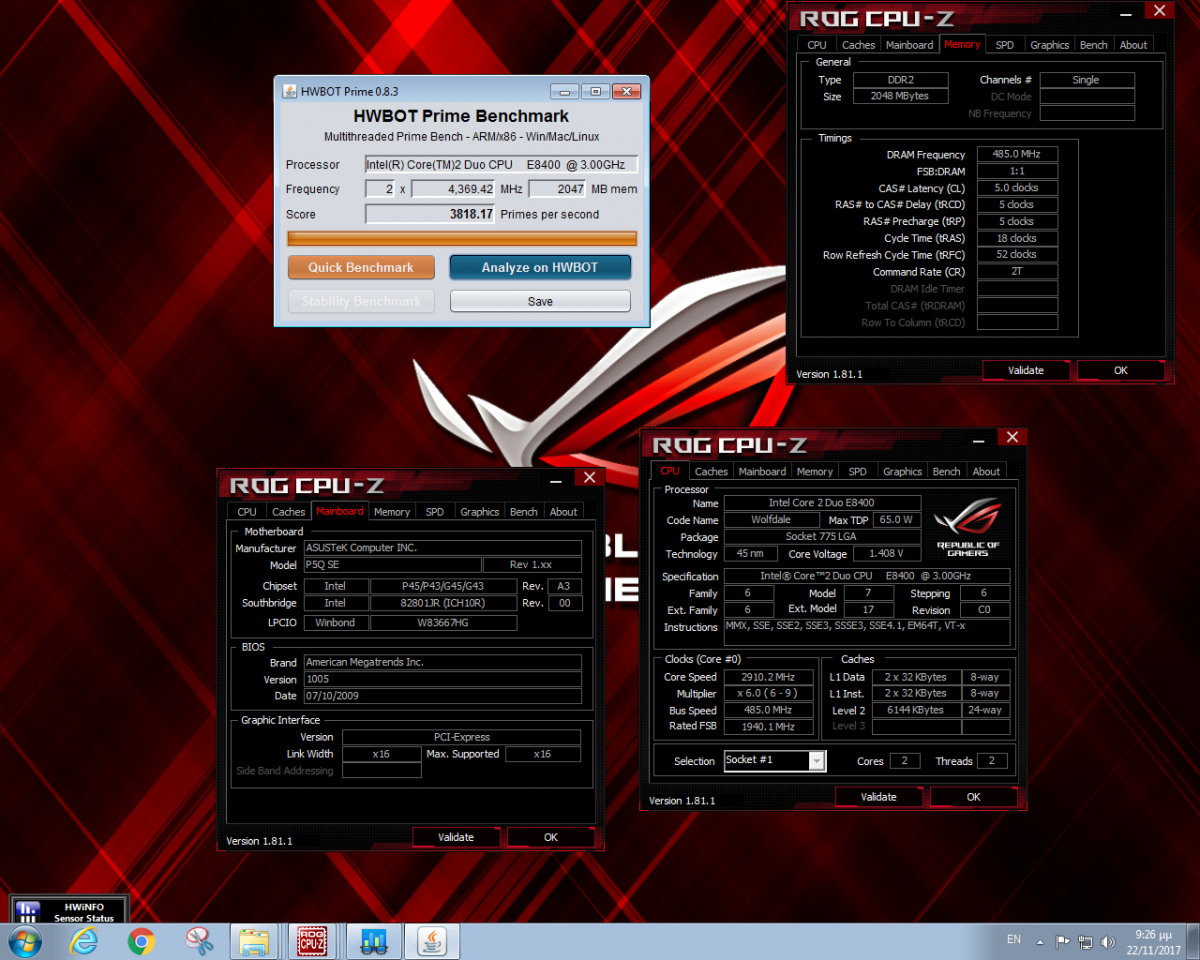Open Memory tab in bottom-left Mainboard window
Screen dimensions: 1200x960
[x=392, y=512]
